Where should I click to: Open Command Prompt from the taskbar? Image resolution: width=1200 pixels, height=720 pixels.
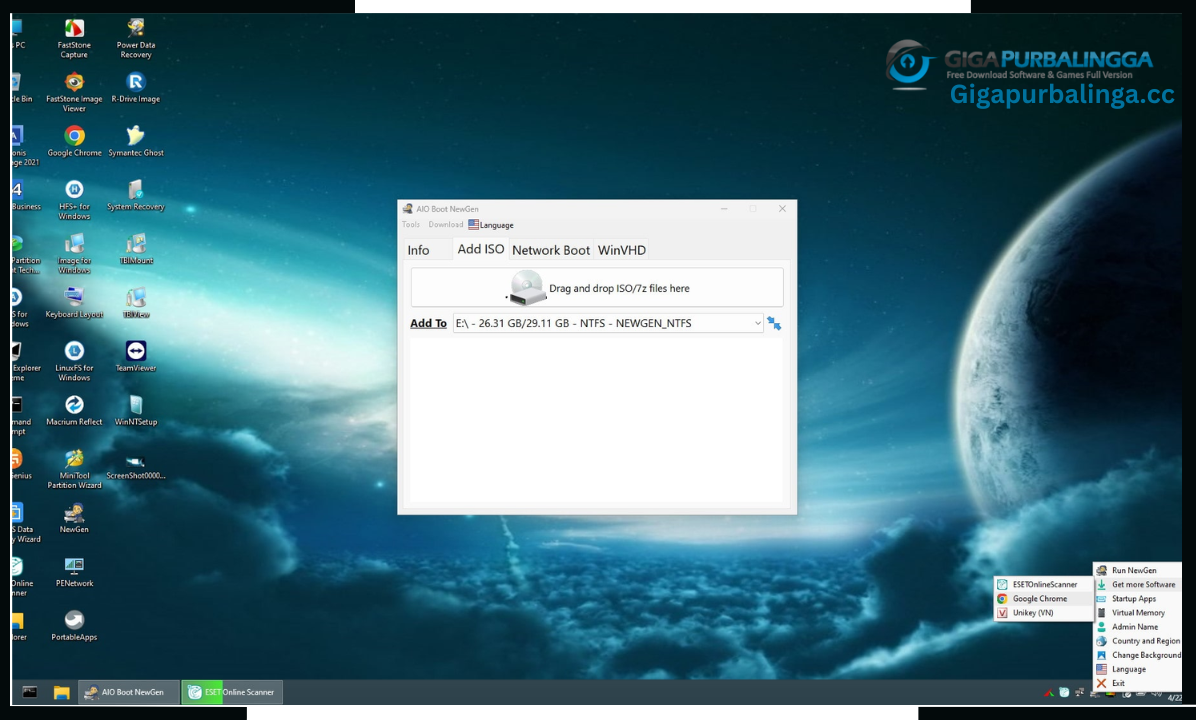click(30, 692)
